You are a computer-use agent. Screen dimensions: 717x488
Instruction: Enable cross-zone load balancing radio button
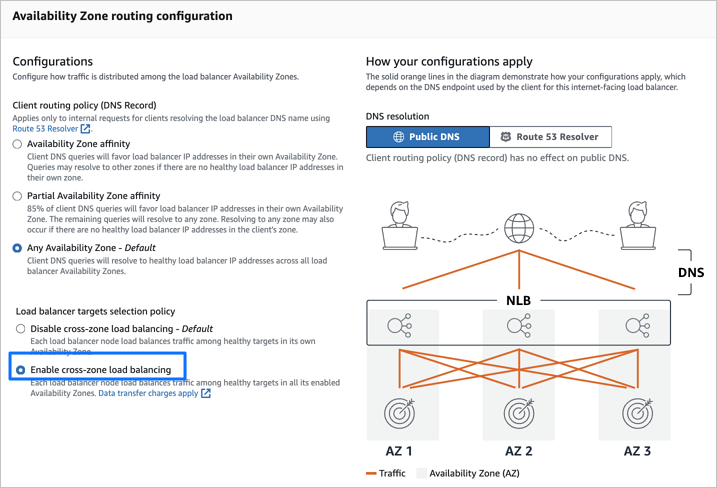(x=20, y=370)
